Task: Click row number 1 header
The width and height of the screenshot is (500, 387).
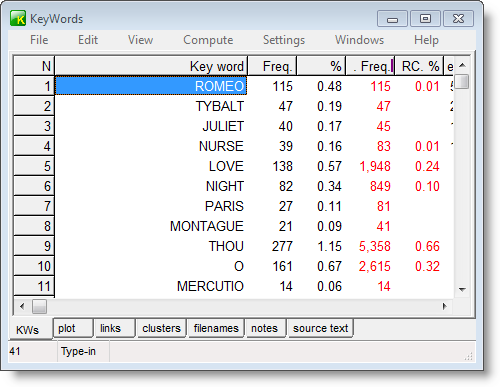Action: click(x=34, y=86)
